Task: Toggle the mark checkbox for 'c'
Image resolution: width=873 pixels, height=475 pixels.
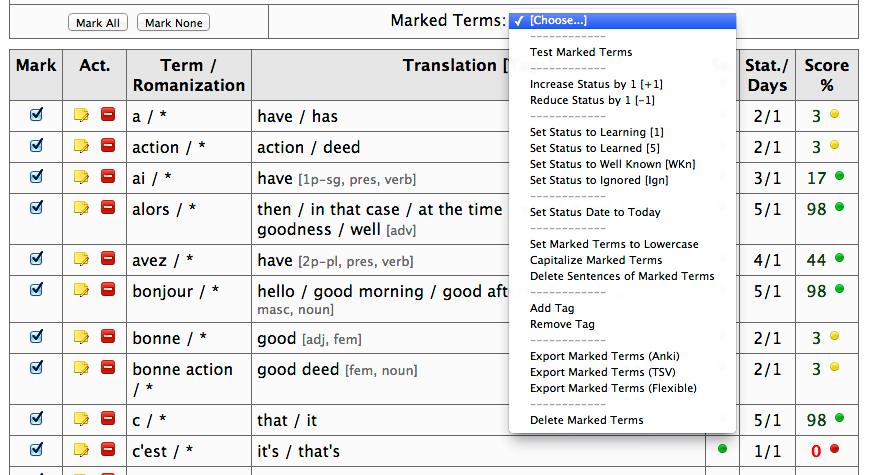Action: pyautogui.click(x=37, y=419)
